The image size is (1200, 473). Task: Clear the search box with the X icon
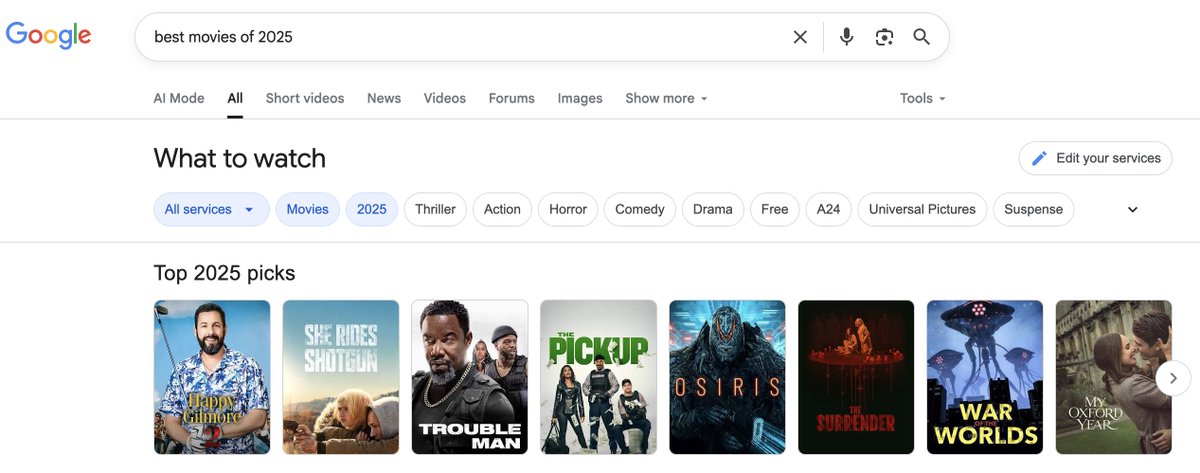(x=800, y=37)
